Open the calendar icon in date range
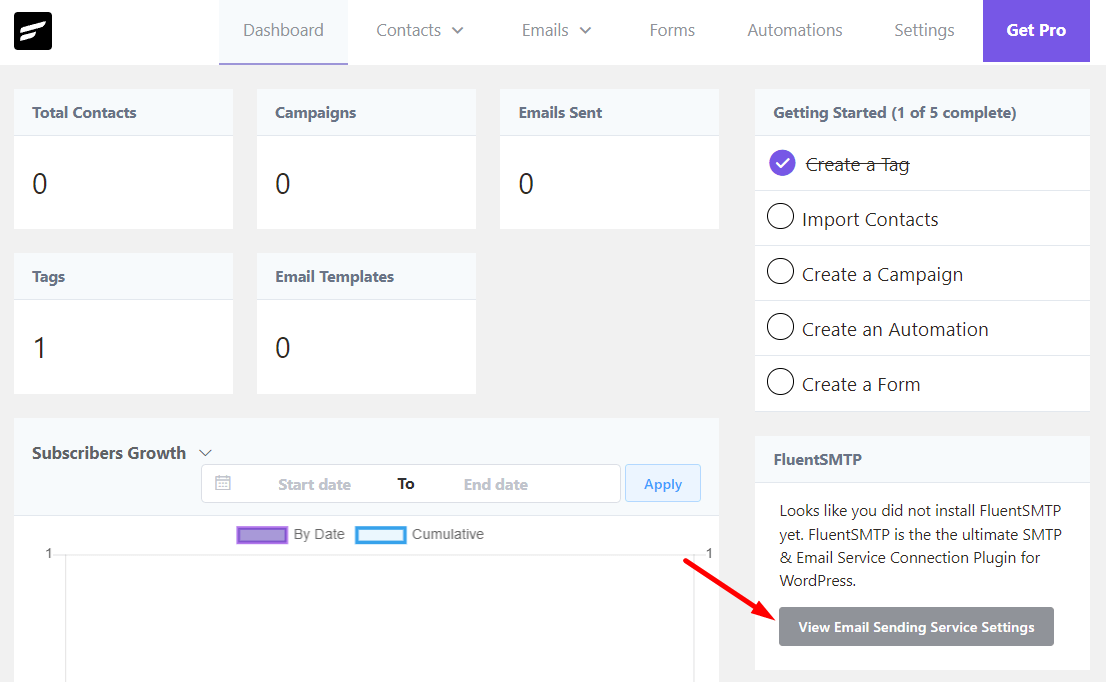This screenshot has height=682, width=1106. (223, 483)
